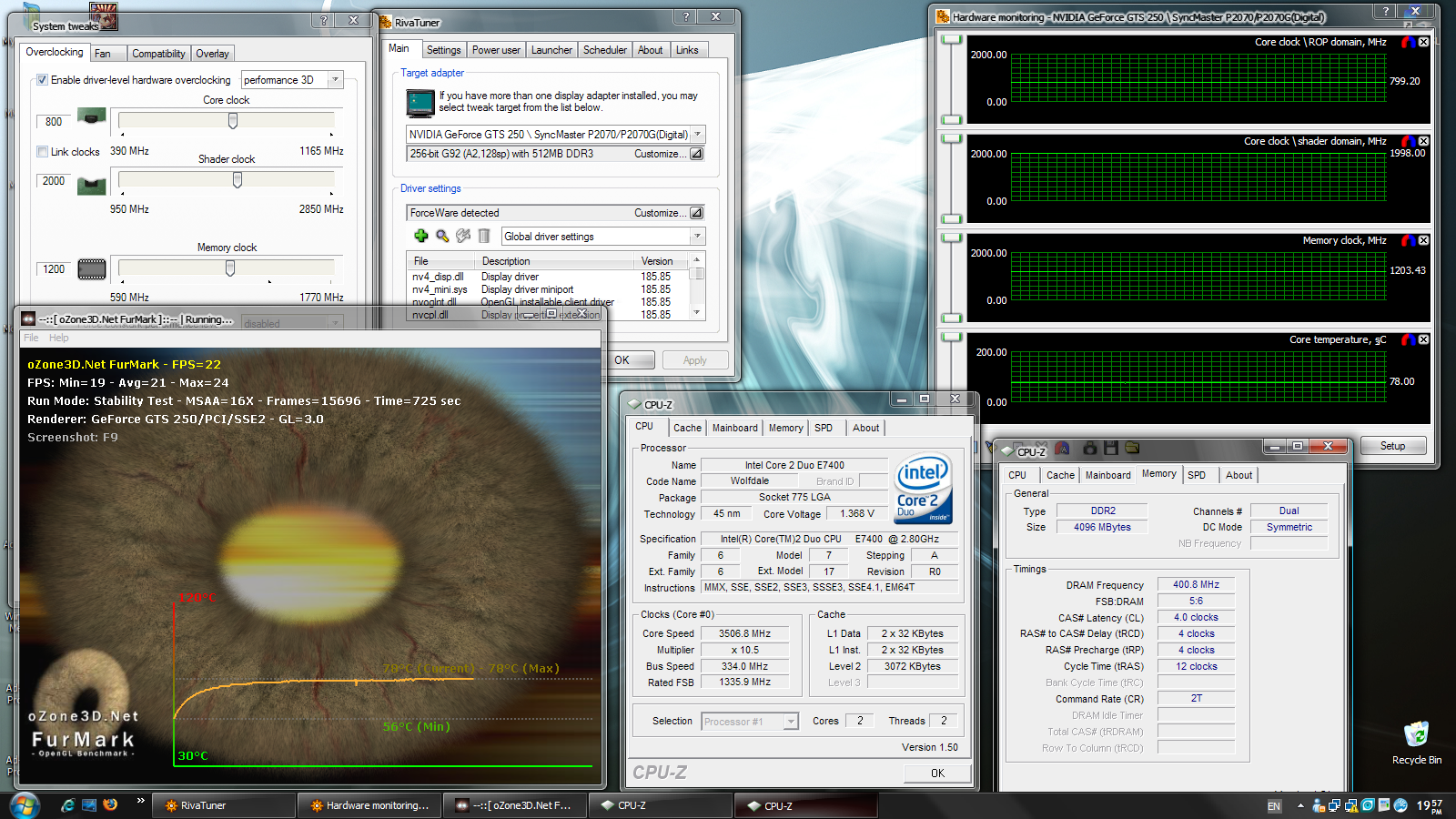1456x819 pixels.
Task: Click the Setup button in Hardware monitoring
Action: pyautogui.click(x=1392, y=446)
